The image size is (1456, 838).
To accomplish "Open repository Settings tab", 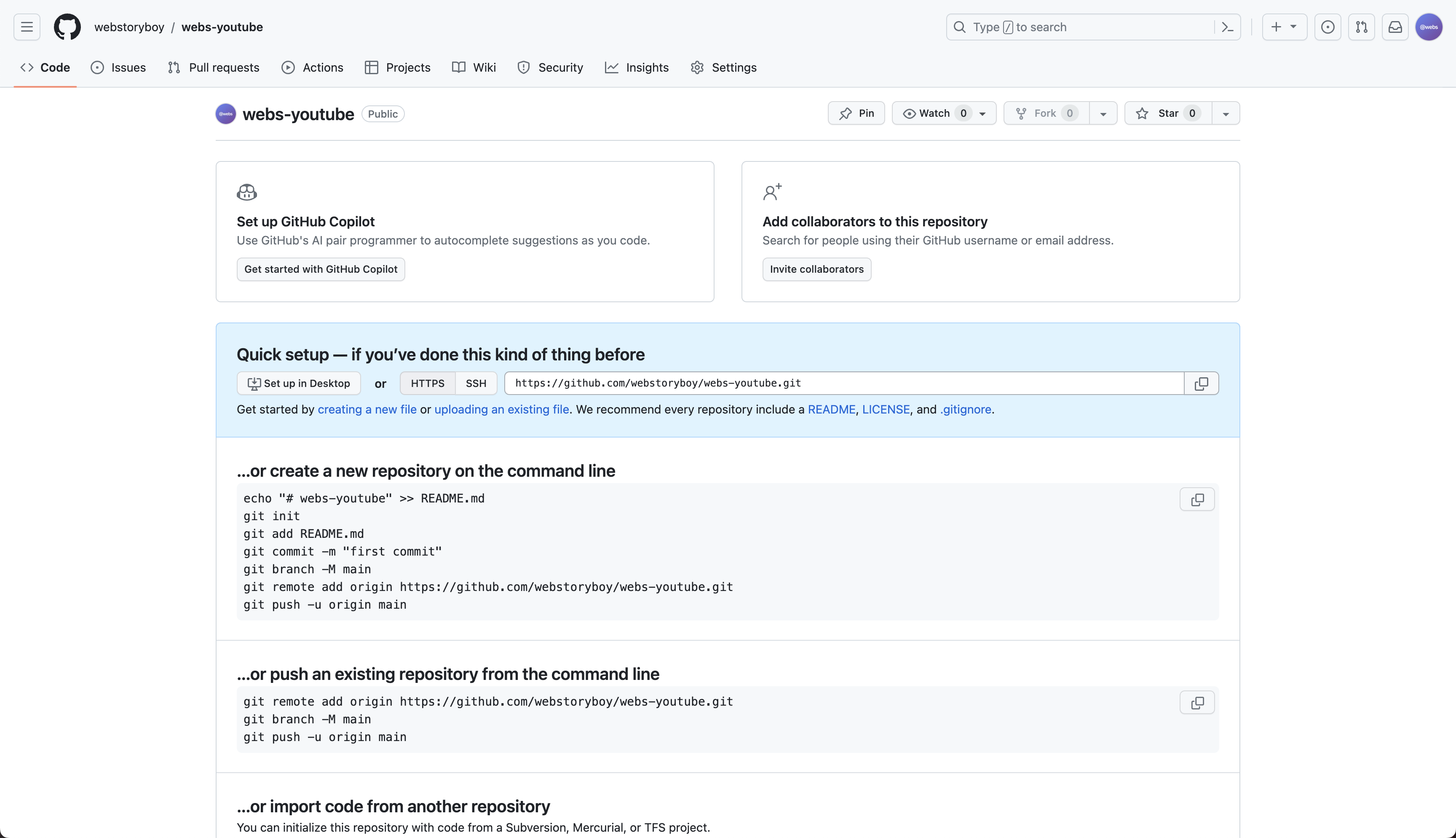I will point(723,67).
